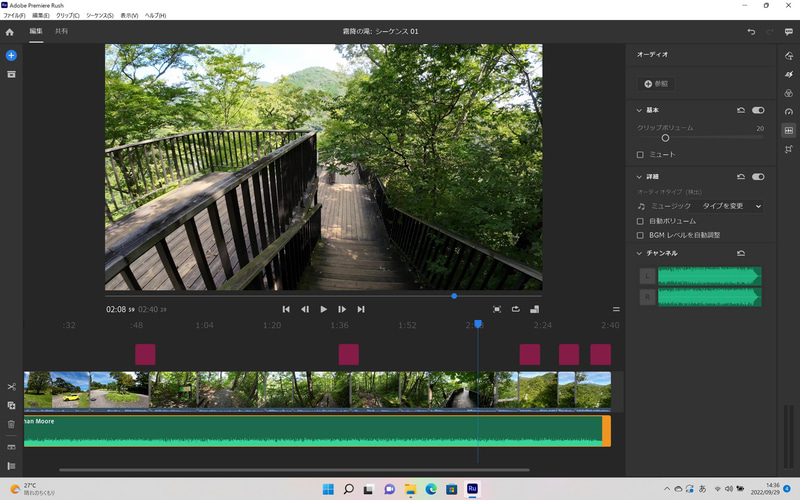This screenshot has height=500, width=800.
Task: Click the 参照 browse button
Action: click(656, 84)
